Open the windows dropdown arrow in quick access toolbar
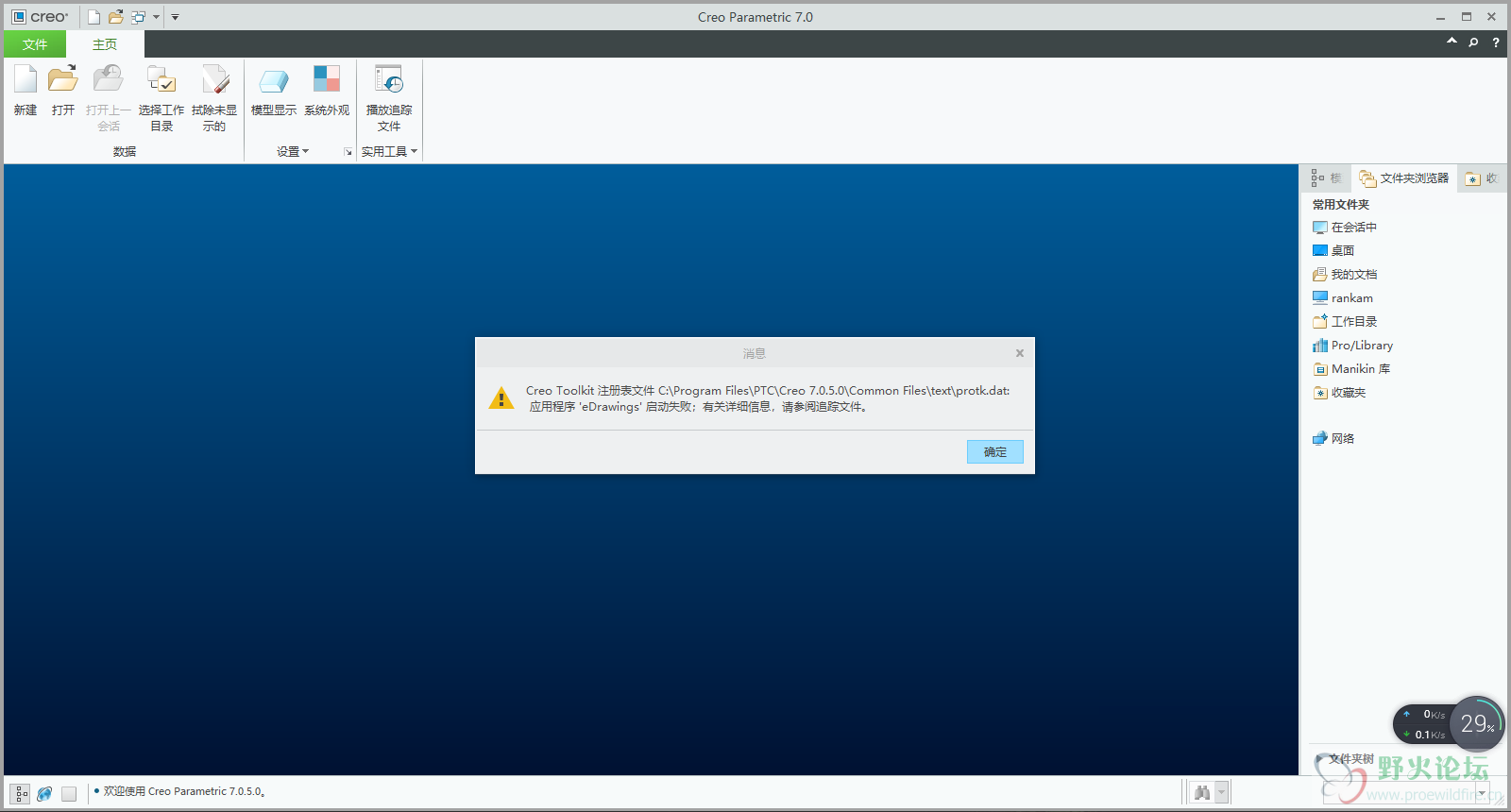The height and width of the screenshot is (812, 1511). click(x=156, y=17)
